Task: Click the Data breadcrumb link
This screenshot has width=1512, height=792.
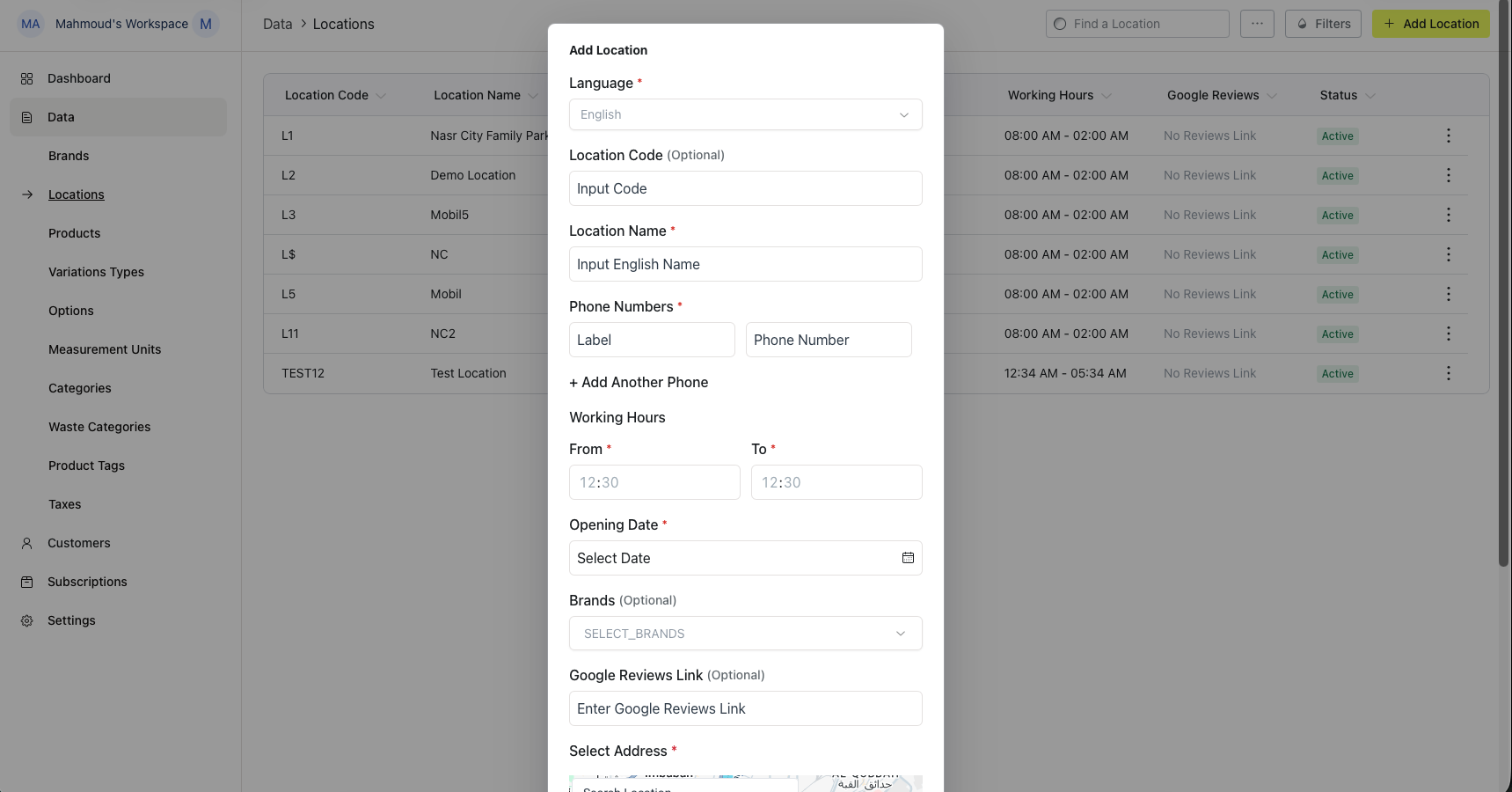Action: tap(277, 24)
